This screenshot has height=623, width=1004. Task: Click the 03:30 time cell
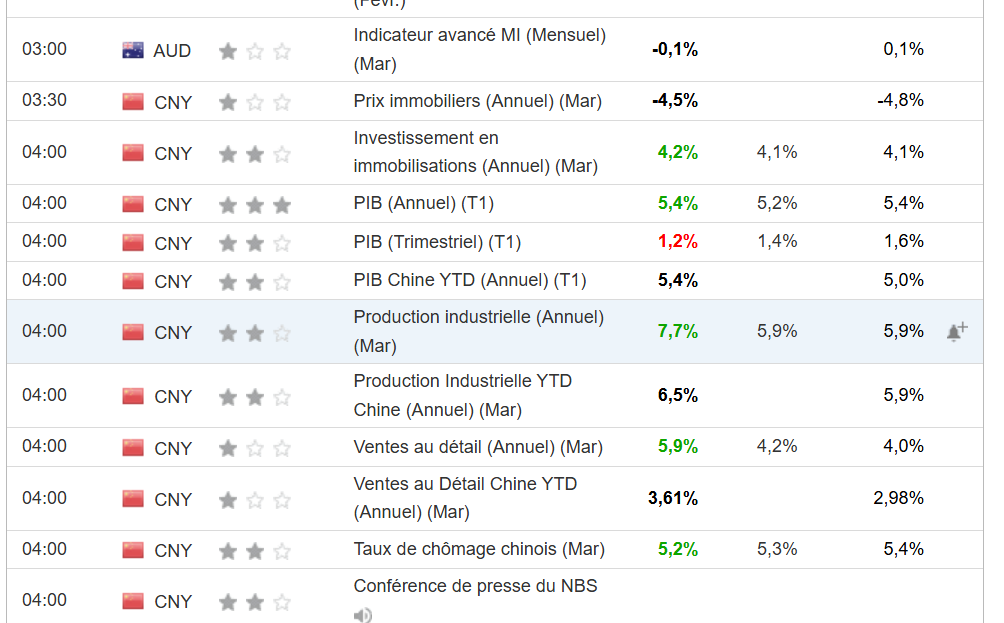[44, 100]
